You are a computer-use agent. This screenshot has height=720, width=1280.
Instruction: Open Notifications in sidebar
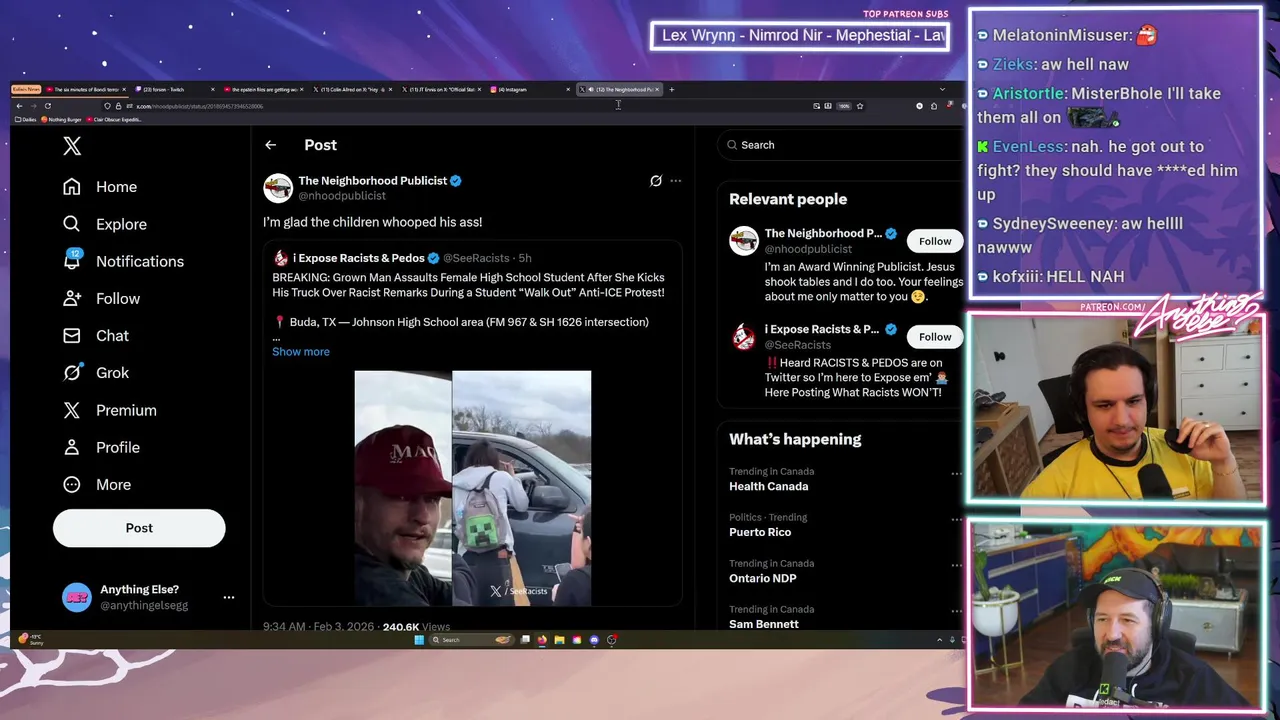pos(124,261)
